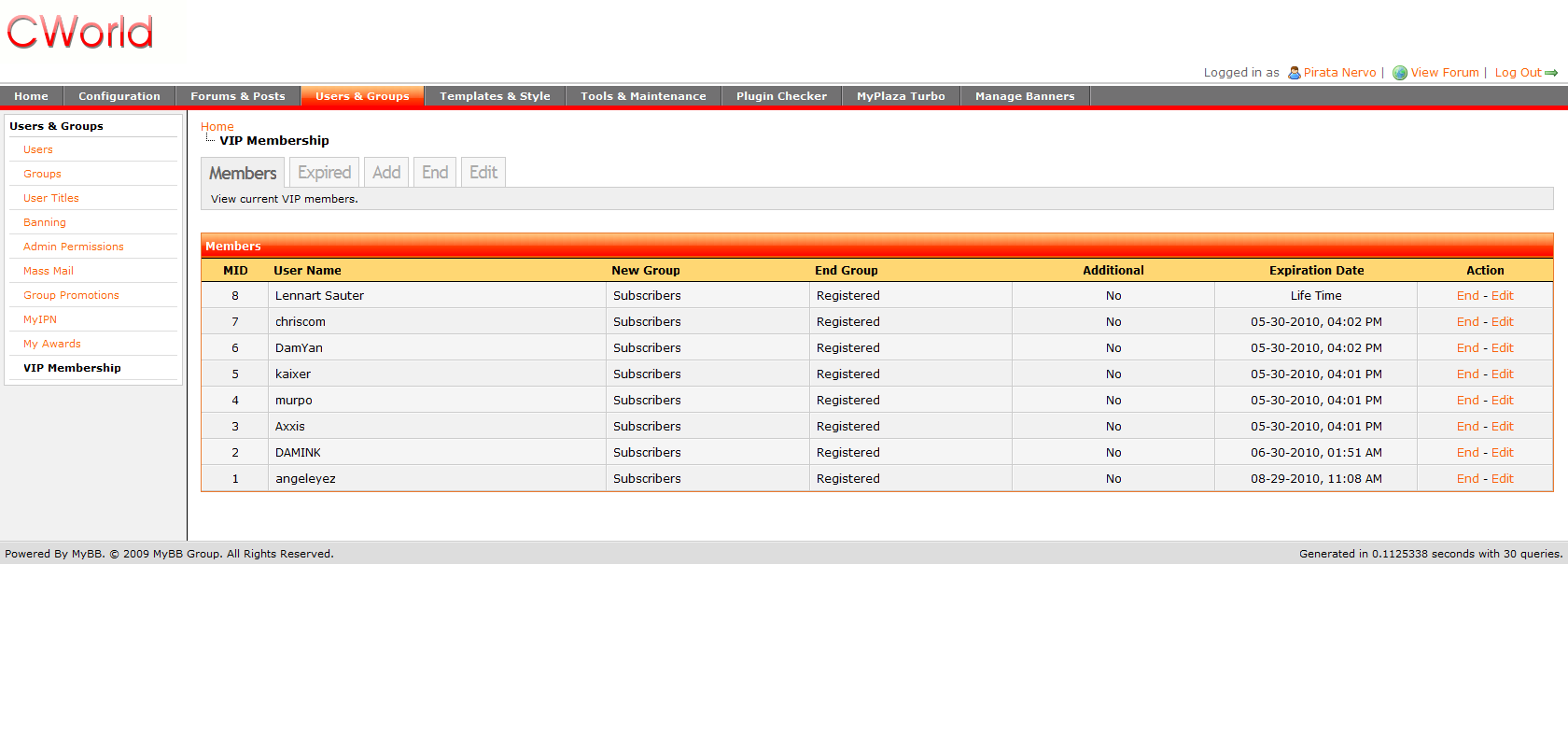This screenshot has height=748, width=1568.
Task: Switch to the Add tab
Action: (x=385, y=173)
